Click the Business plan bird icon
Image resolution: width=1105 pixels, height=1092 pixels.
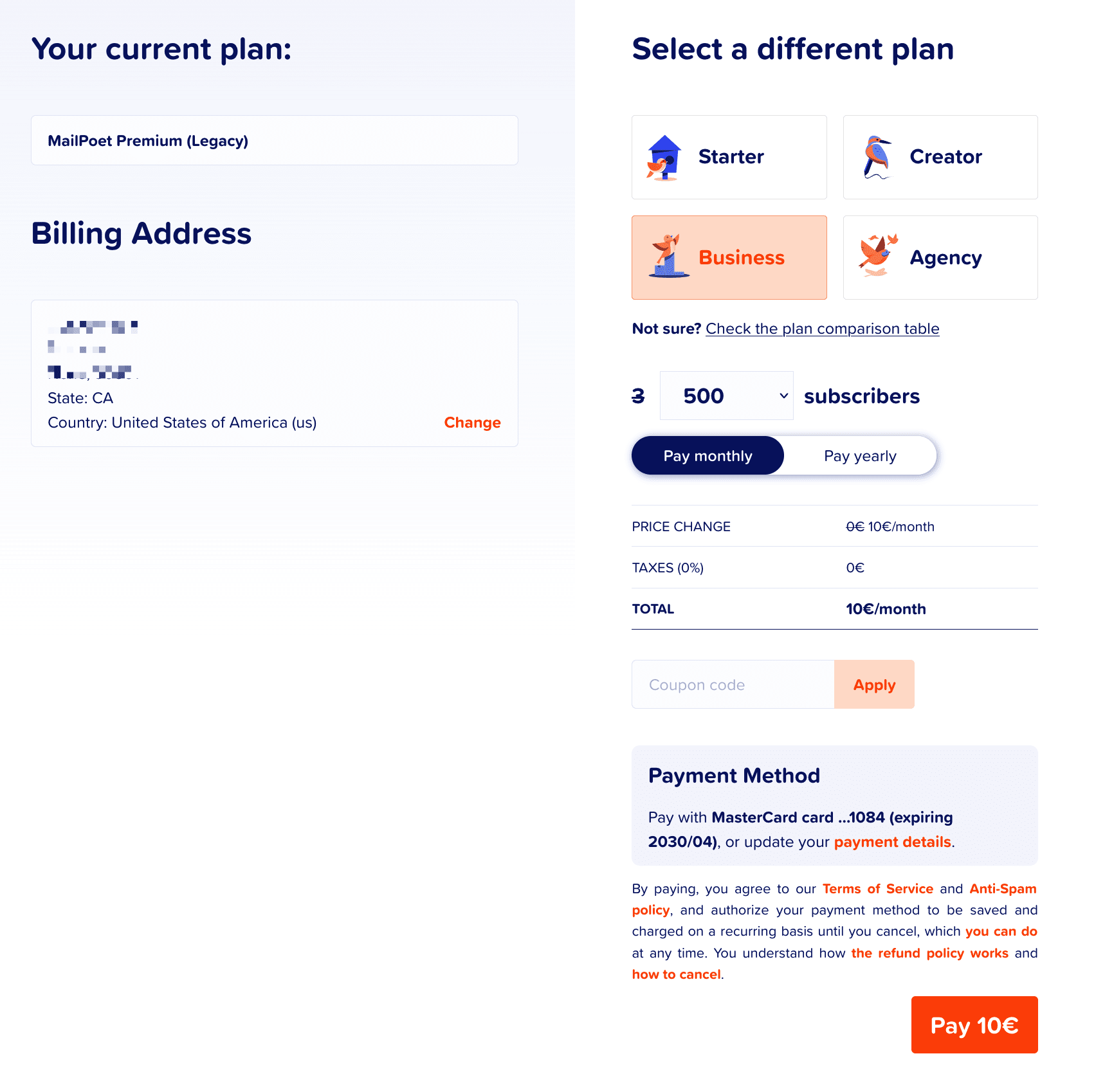(x=668, y=257)
